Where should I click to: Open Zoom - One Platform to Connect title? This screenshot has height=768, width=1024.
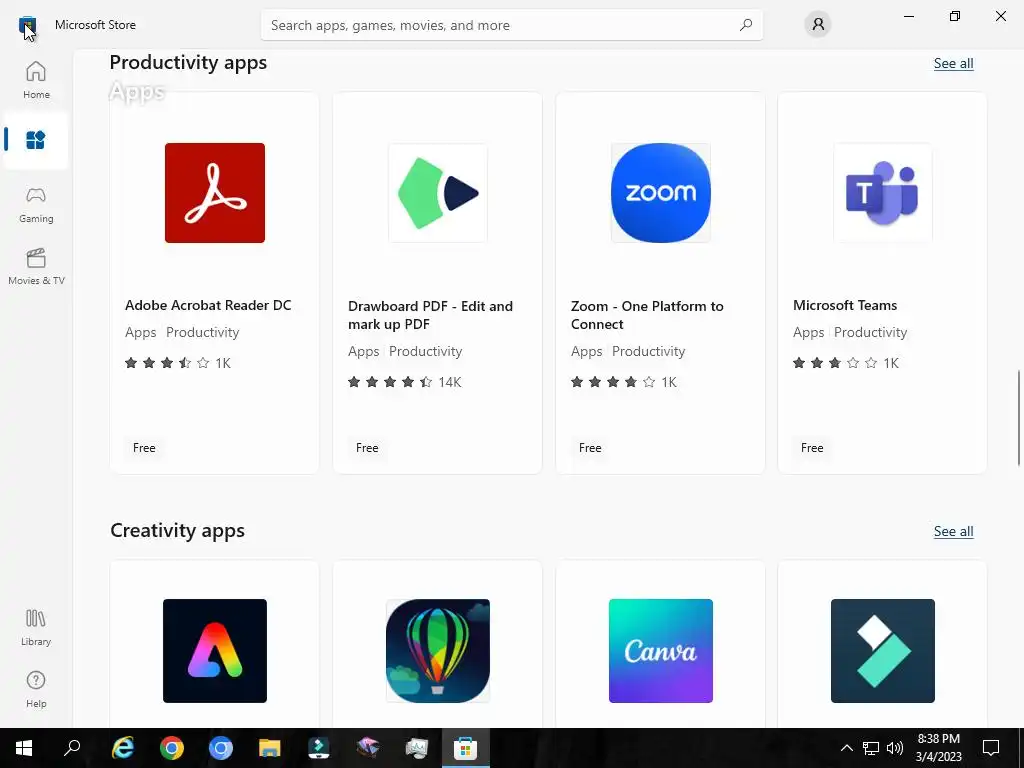tap(647, 315)
